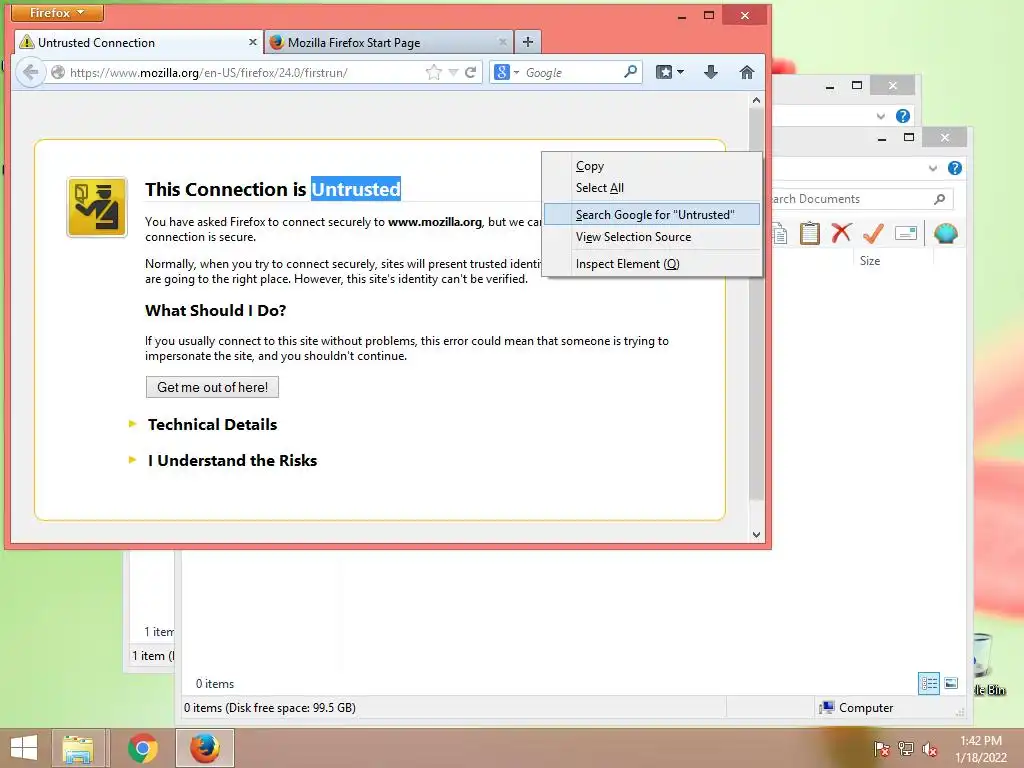This screenshot has height=768, width=1024.
Task: Open the Action Center flag tray icon
Action: tap(881, 748)
